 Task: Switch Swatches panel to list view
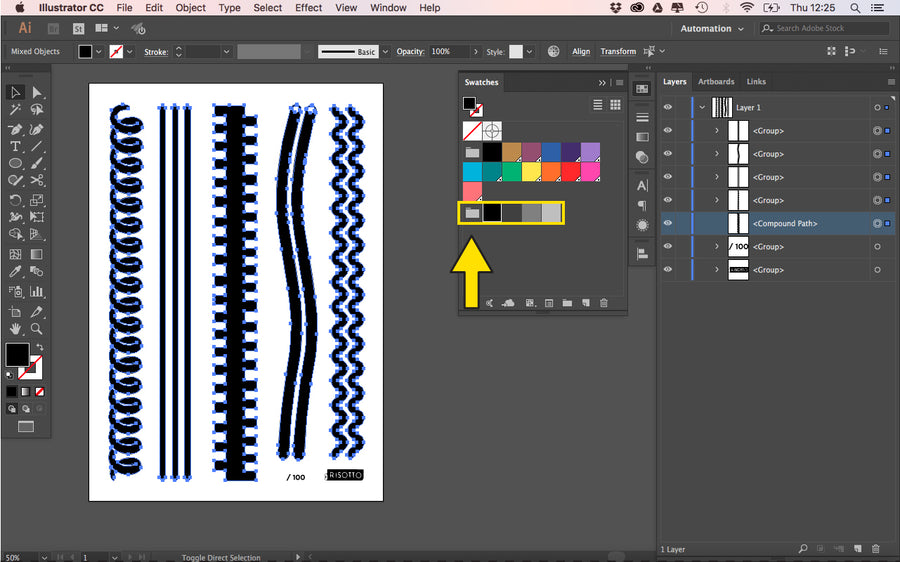598,104
